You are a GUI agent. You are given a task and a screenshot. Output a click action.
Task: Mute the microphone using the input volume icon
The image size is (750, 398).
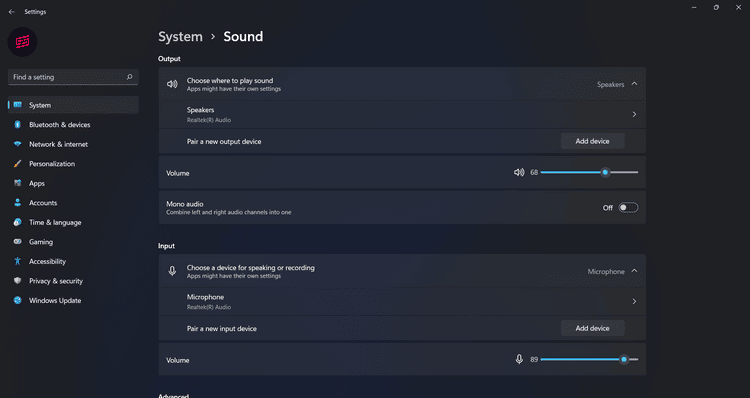(x=519, y=359)
